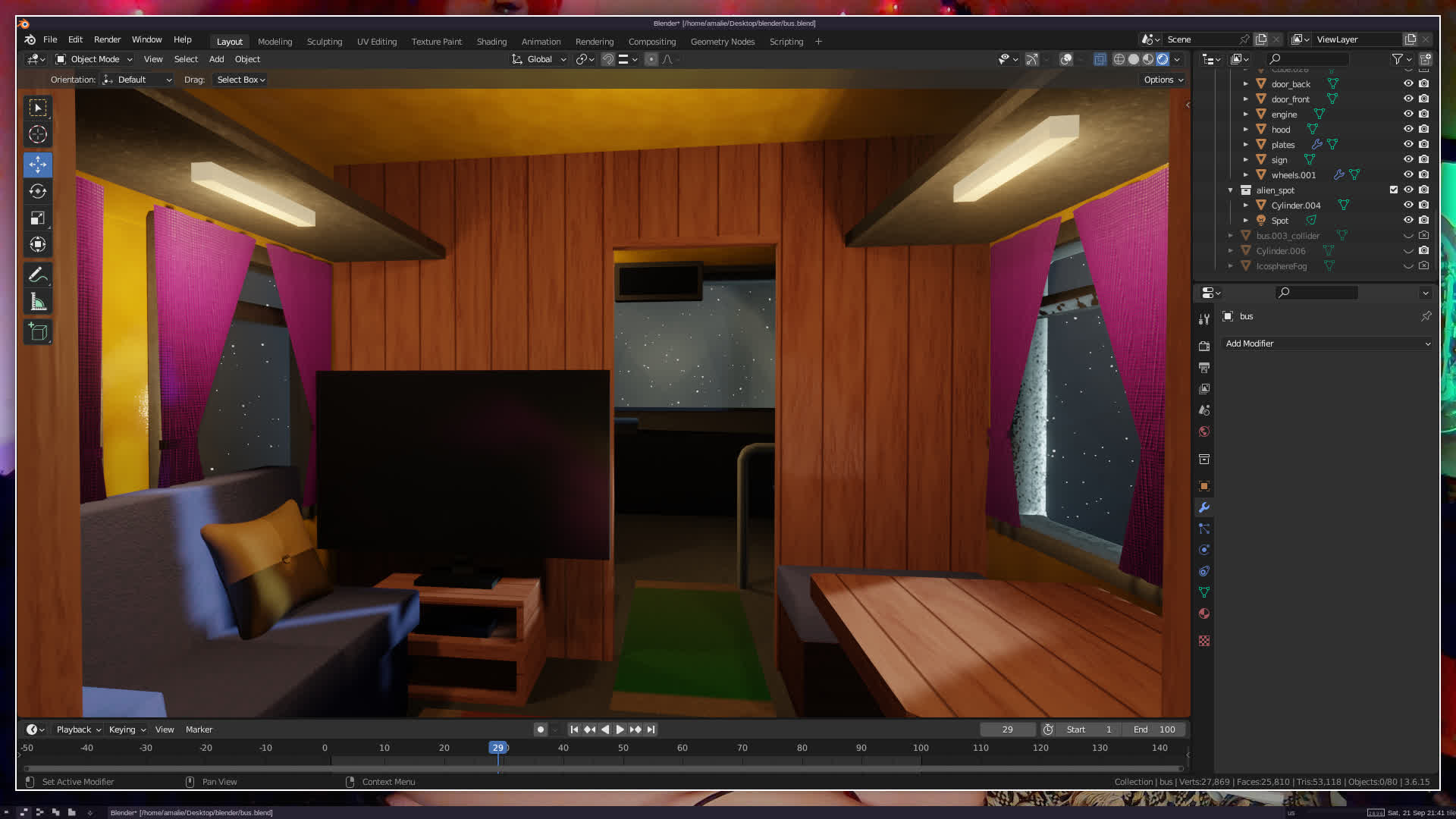
Task: Choose the Annotate pencil tool
Action: click(x=38, y=275)
